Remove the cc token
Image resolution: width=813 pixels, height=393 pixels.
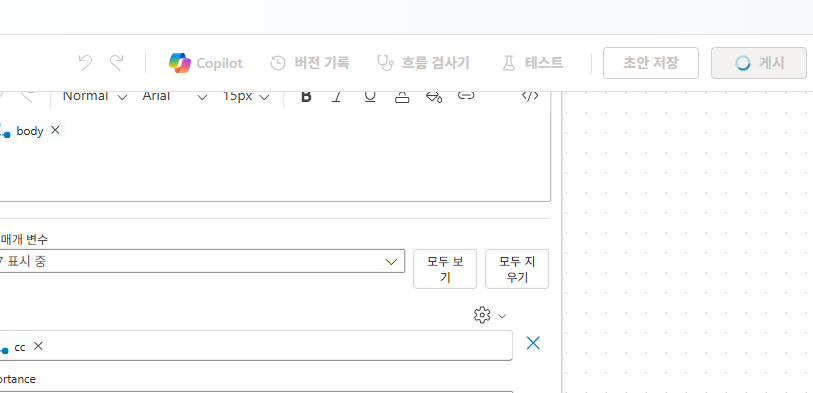[38, 346]
